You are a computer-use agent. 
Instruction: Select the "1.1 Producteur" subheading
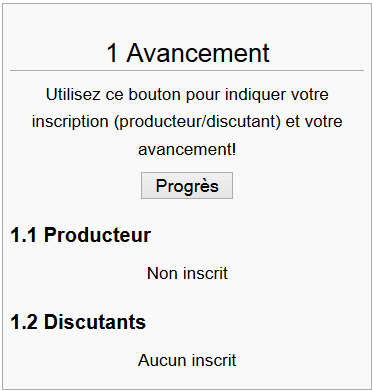tap(81, 235)
